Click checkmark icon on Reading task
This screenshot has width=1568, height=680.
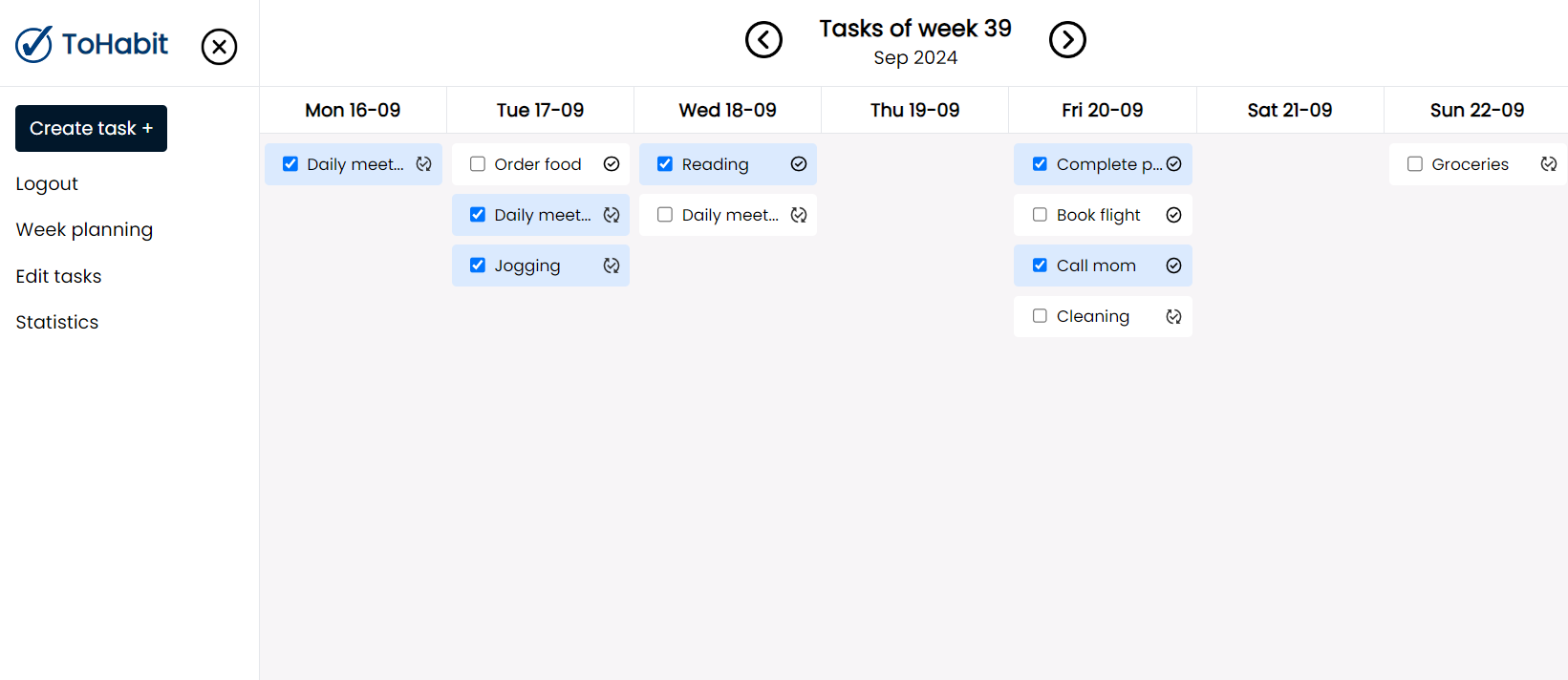pyautogui.click(x=799, y=164)
